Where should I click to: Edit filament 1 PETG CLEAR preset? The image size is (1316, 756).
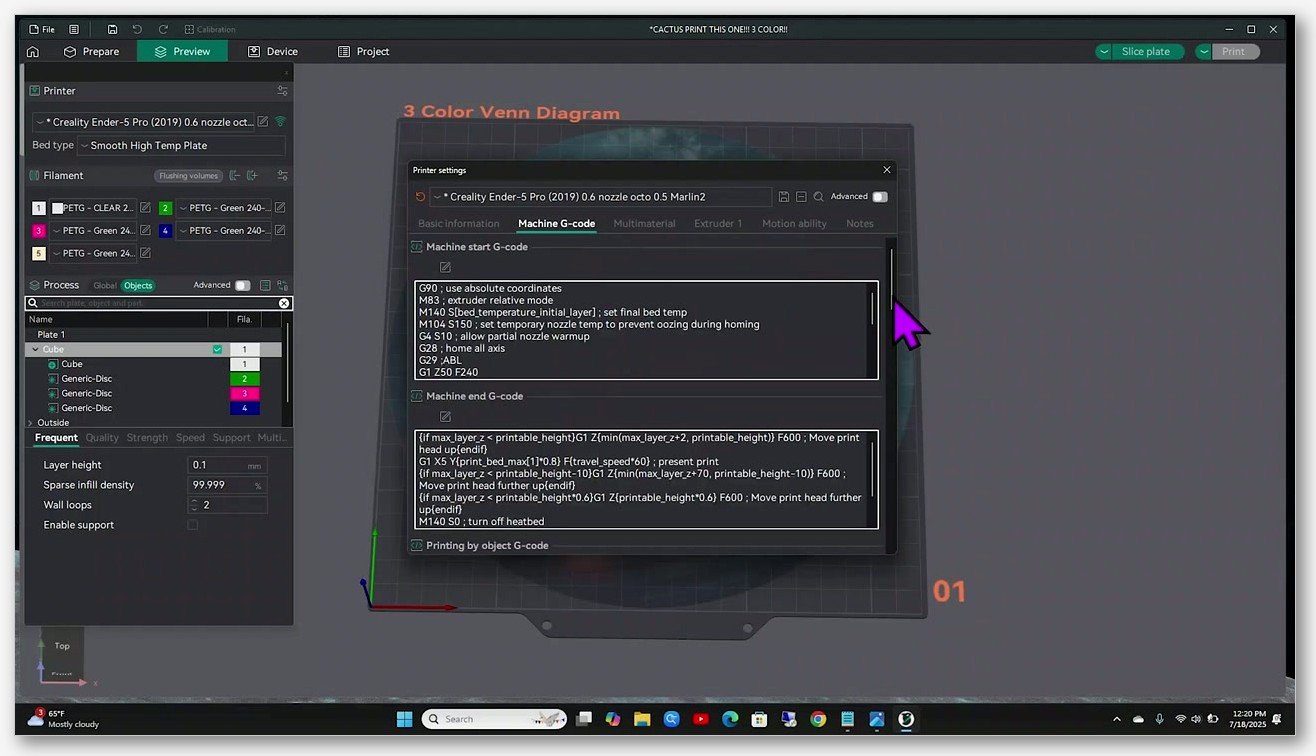click(x=145, y=208)
